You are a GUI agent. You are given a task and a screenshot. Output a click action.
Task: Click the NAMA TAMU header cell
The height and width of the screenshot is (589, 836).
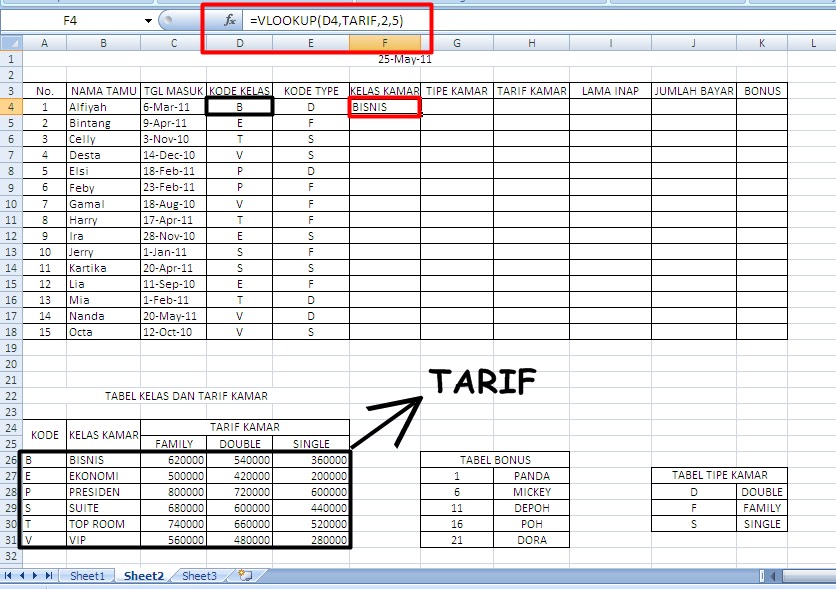[103, 91]
